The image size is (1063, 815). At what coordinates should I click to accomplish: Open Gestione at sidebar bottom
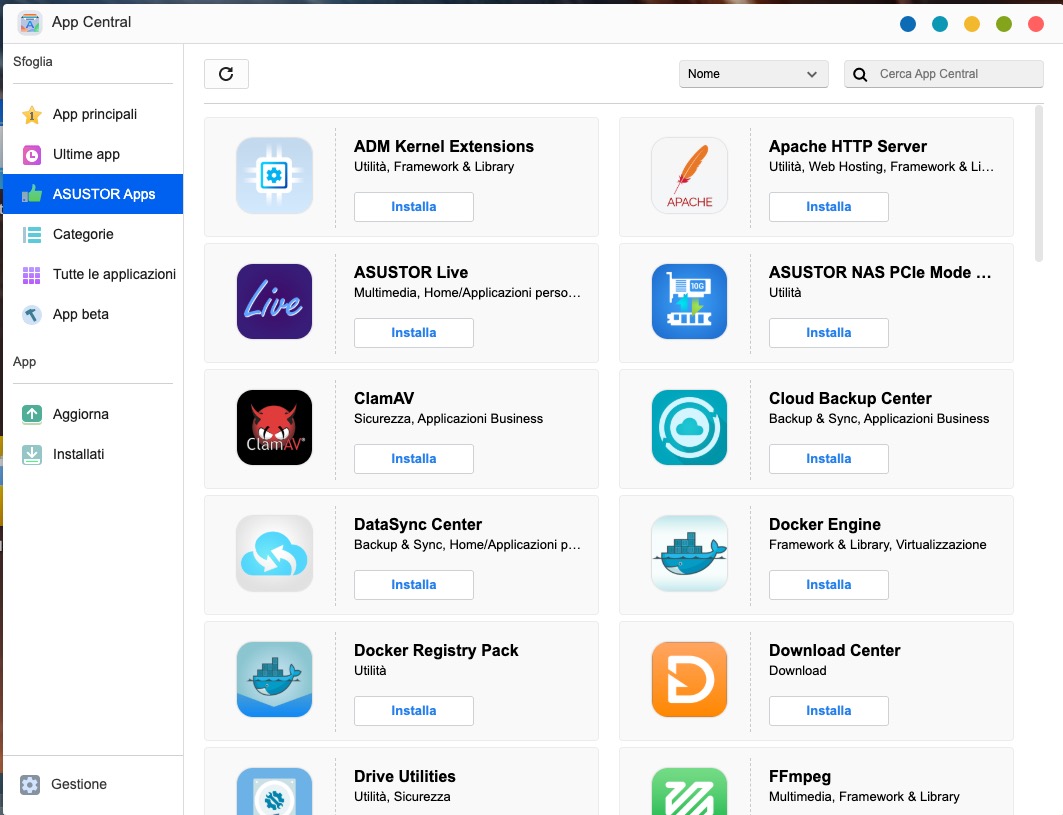(93, 784)
